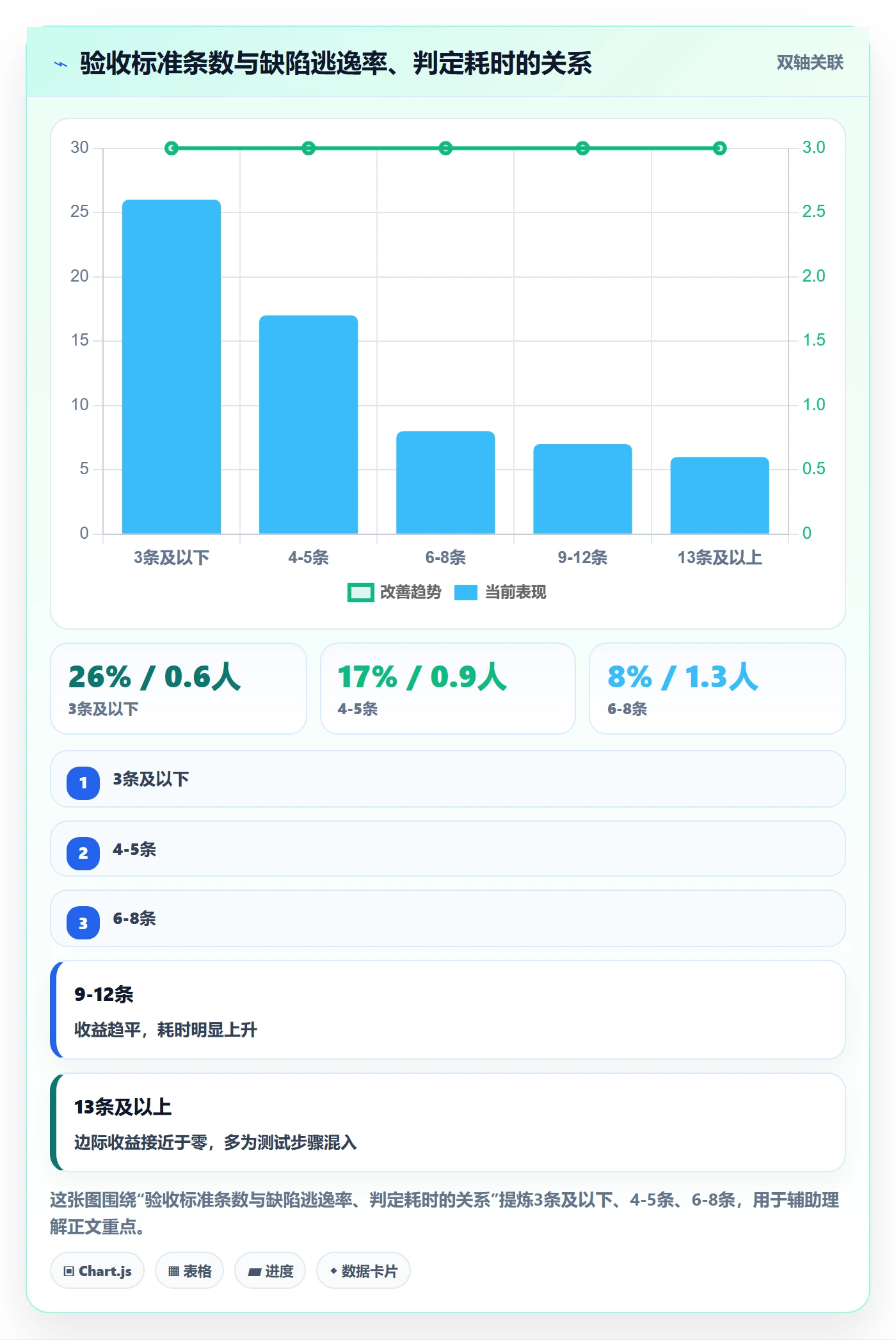896x1340 pixels.
Task: Click the 表格 tag
Action: 189,1271
